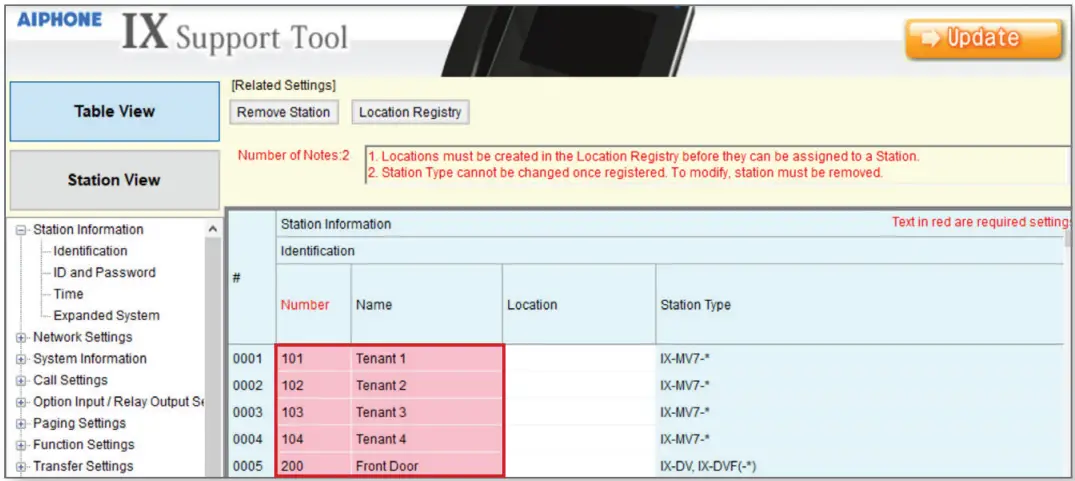Click the Tenant 1 name cell
This screenshot has height=481, width=1075.
pyautogui.click(x=427, y=358)
